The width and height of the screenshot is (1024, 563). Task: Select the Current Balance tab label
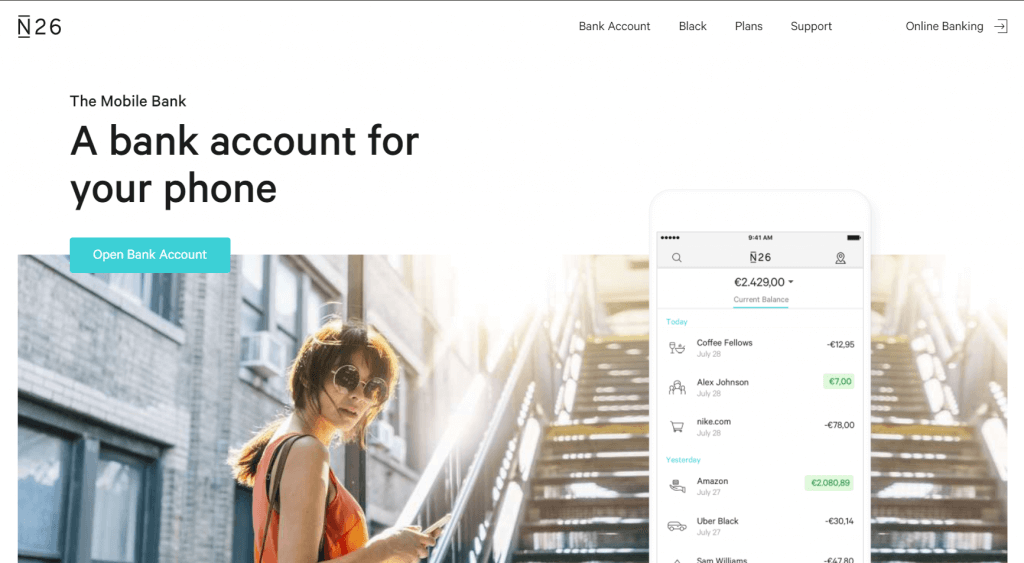761,299
